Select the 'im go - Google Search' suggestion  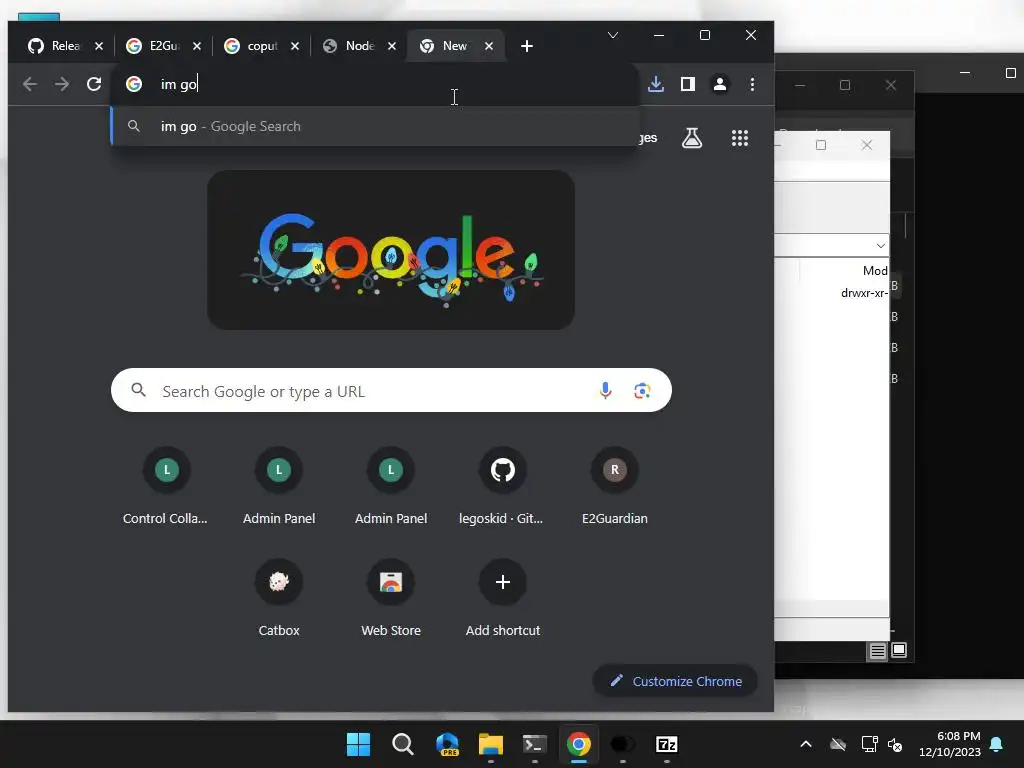pyautogui.click(x=375, y=126)
